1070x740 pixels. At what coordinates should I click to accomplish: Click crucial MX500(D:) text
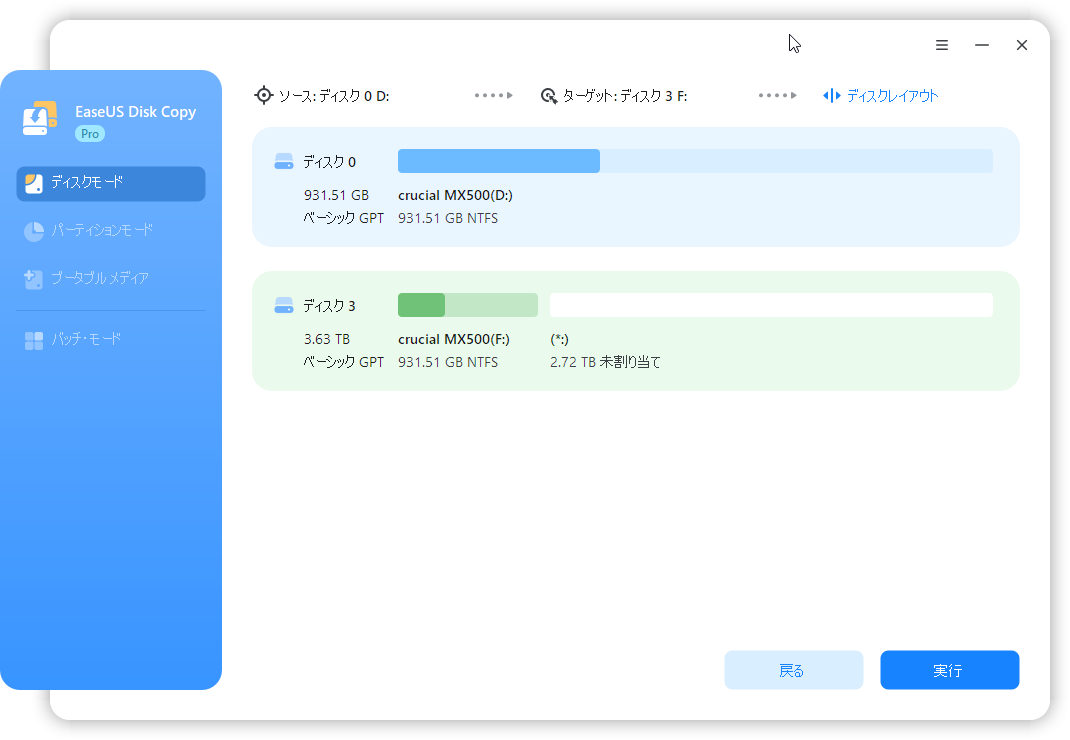point(455,195)
